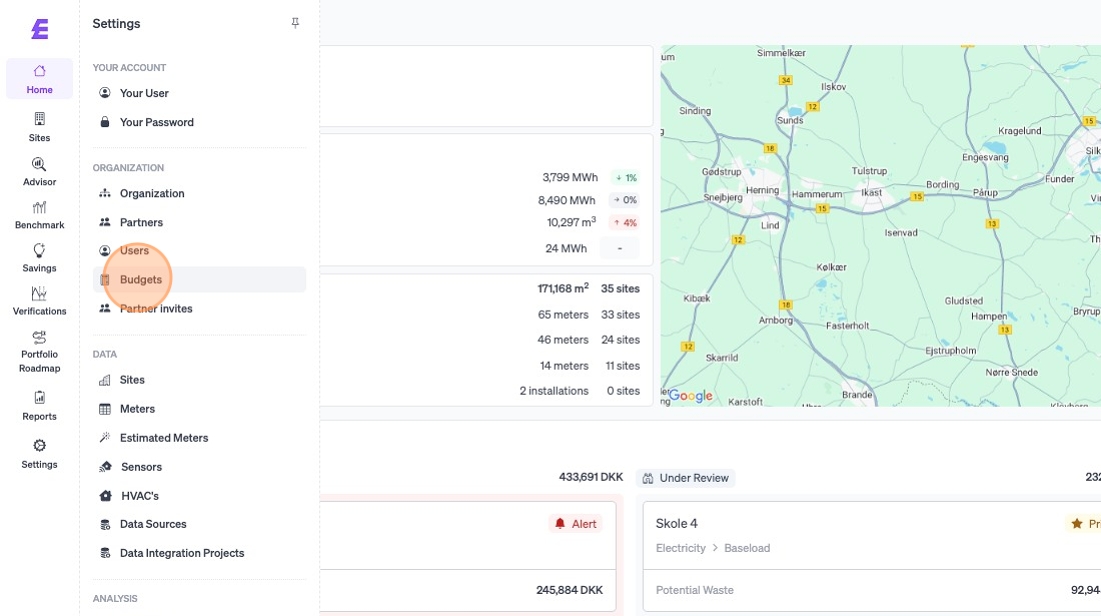Screen dimensions: 1101x616
Task: Open Portfolio Roadmap
Action: [39, 351]
